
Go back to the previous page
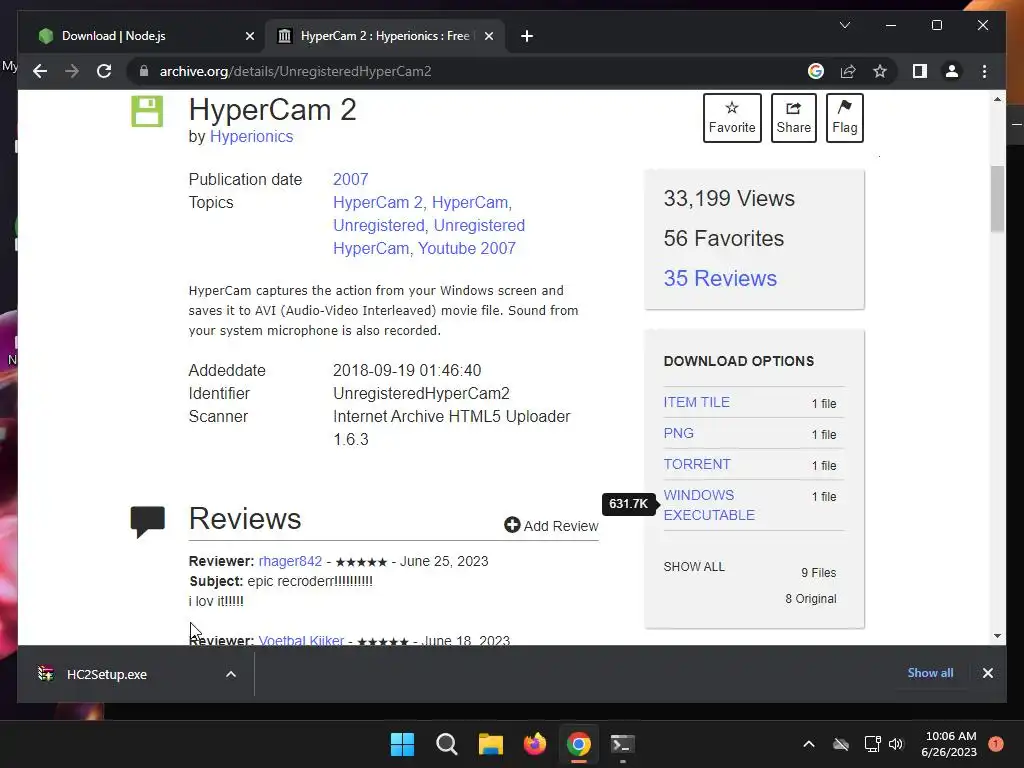(40, 71)
